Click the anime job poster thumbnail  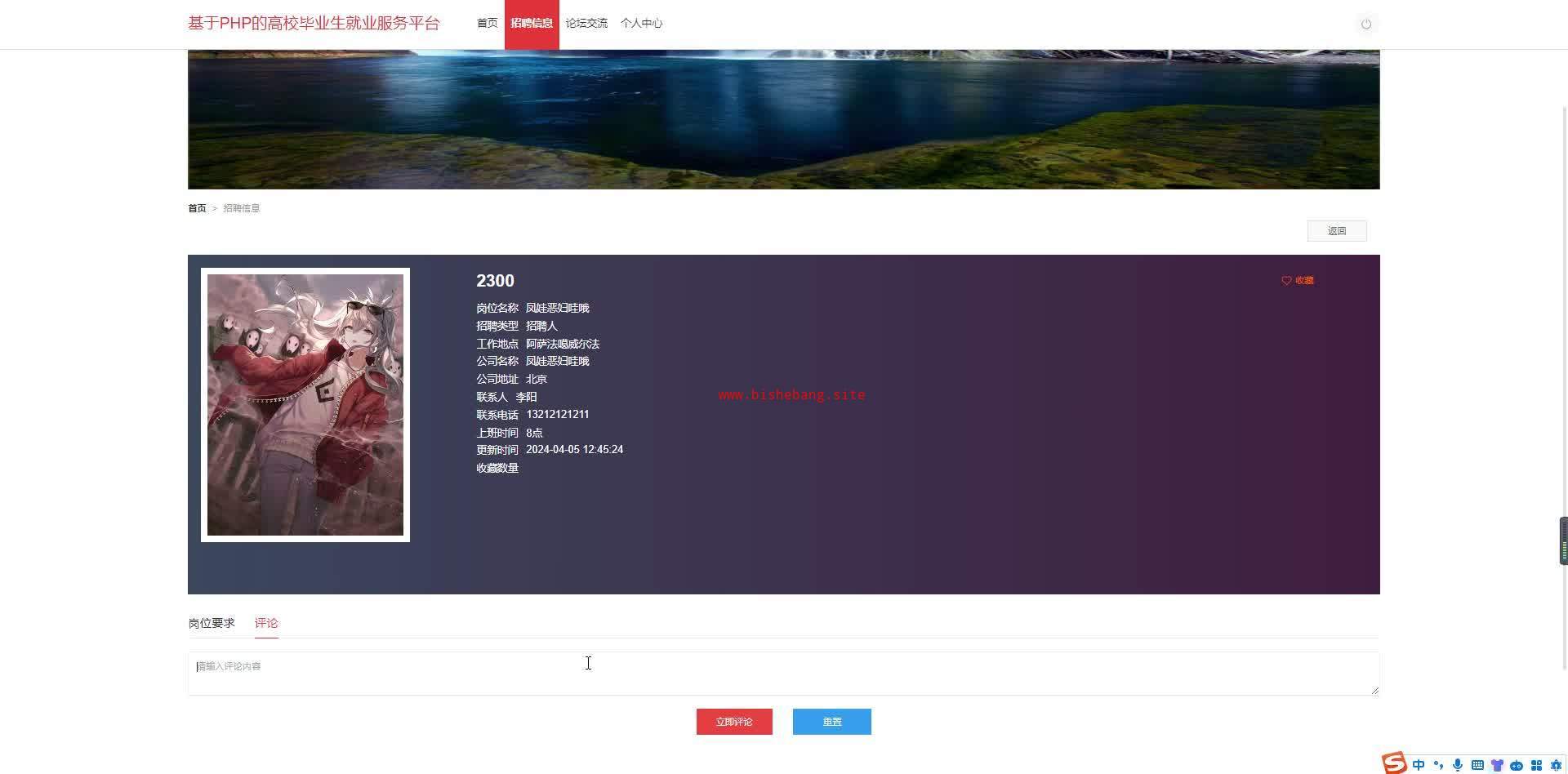click(x=305, y=405)
